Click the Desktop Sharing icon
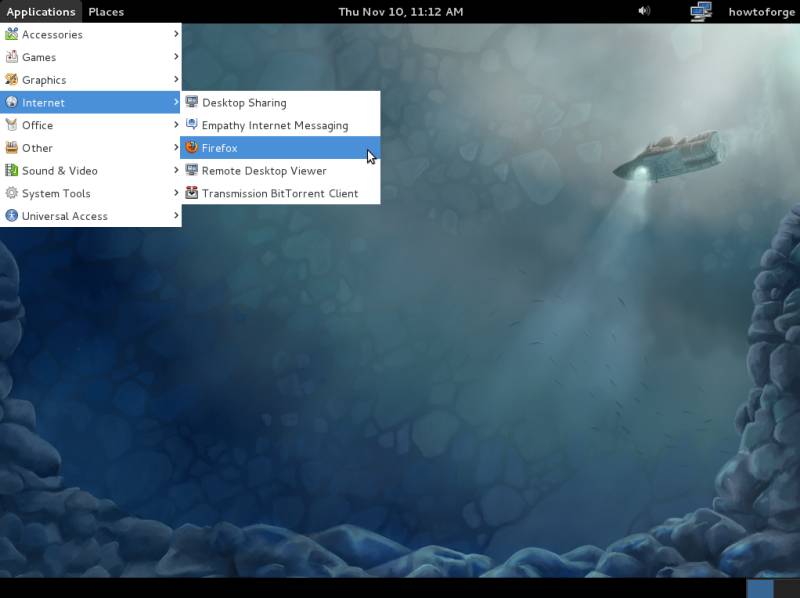 (191, 102)
